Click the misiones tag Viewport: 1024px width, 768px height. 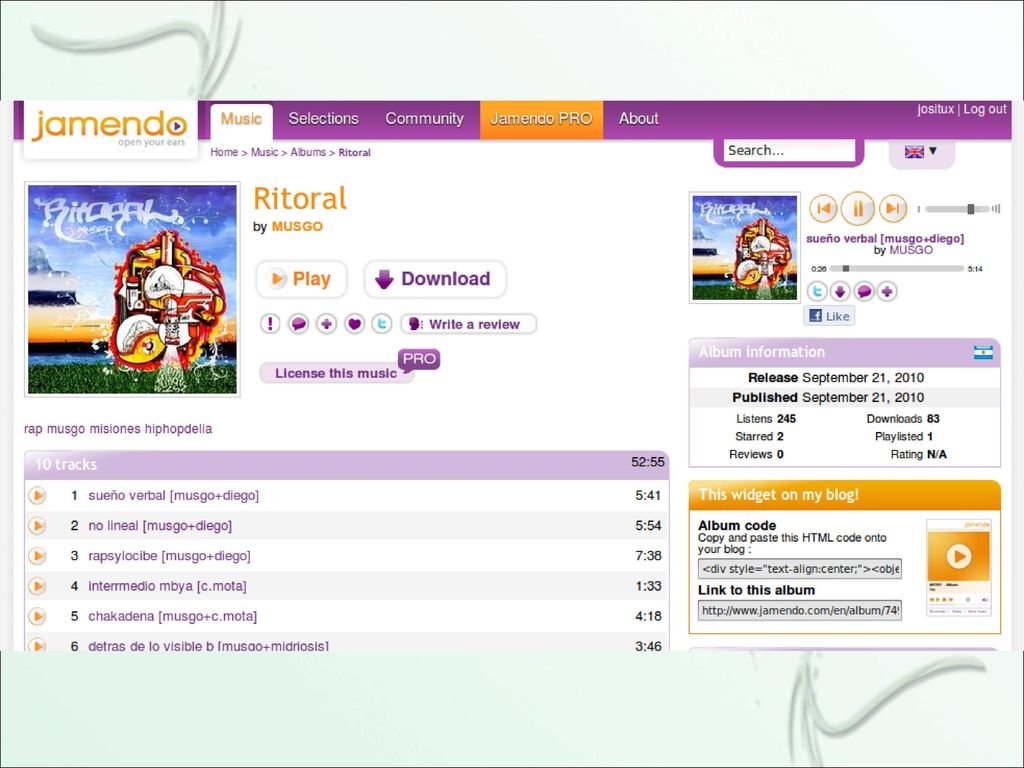click(115, 429)
